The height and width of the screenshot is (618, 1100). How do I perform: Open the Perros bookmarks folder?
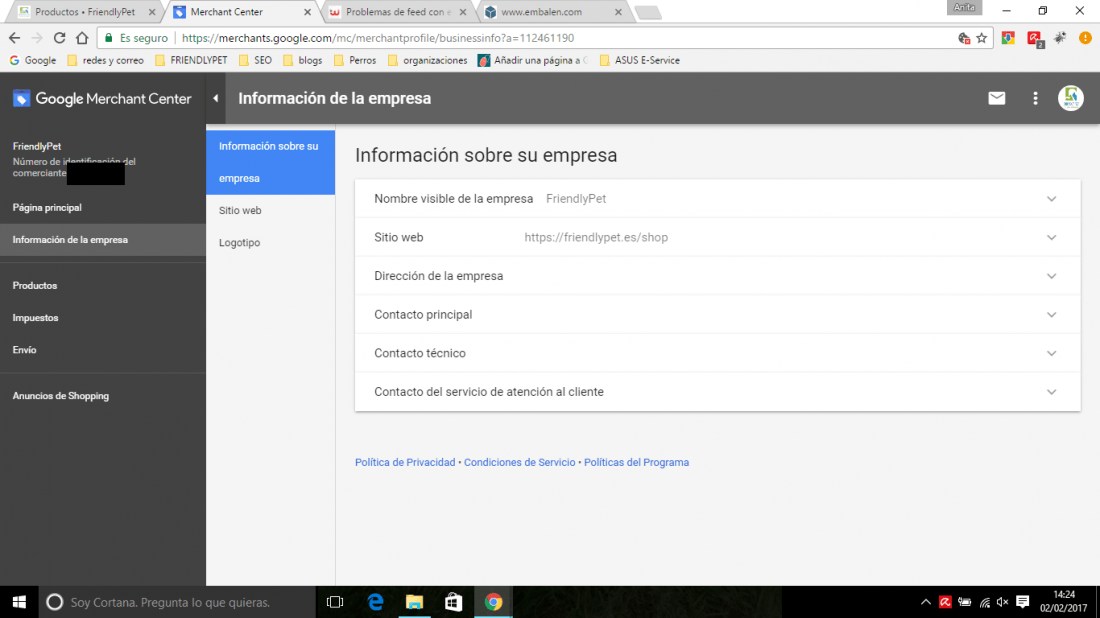(355, 60)
